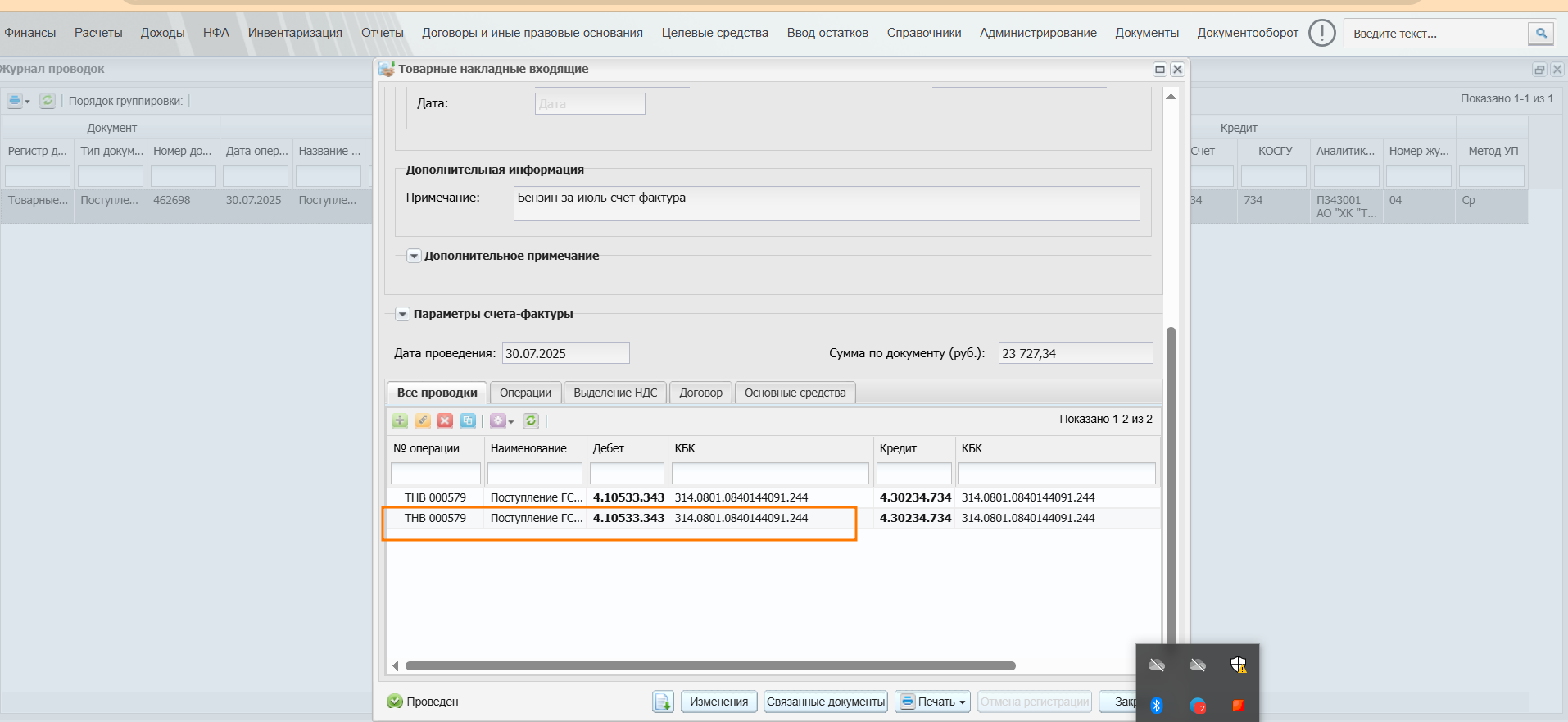The image size is (1568, 722).
Task: Copy the posting with the blue duplicate icon
Action: click(468, 420)
